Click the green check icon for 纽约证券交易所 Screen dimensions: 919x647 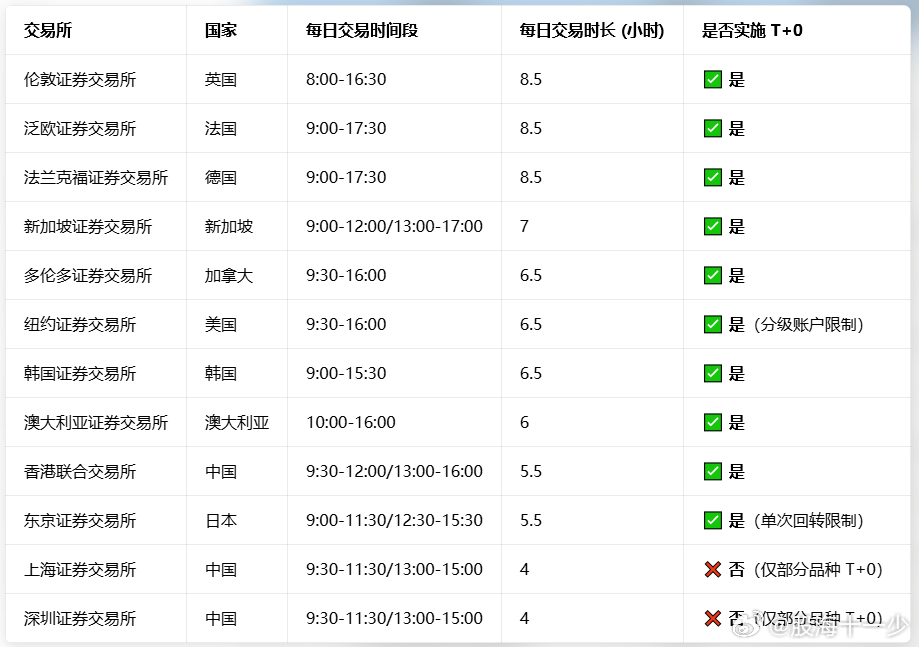712,324
